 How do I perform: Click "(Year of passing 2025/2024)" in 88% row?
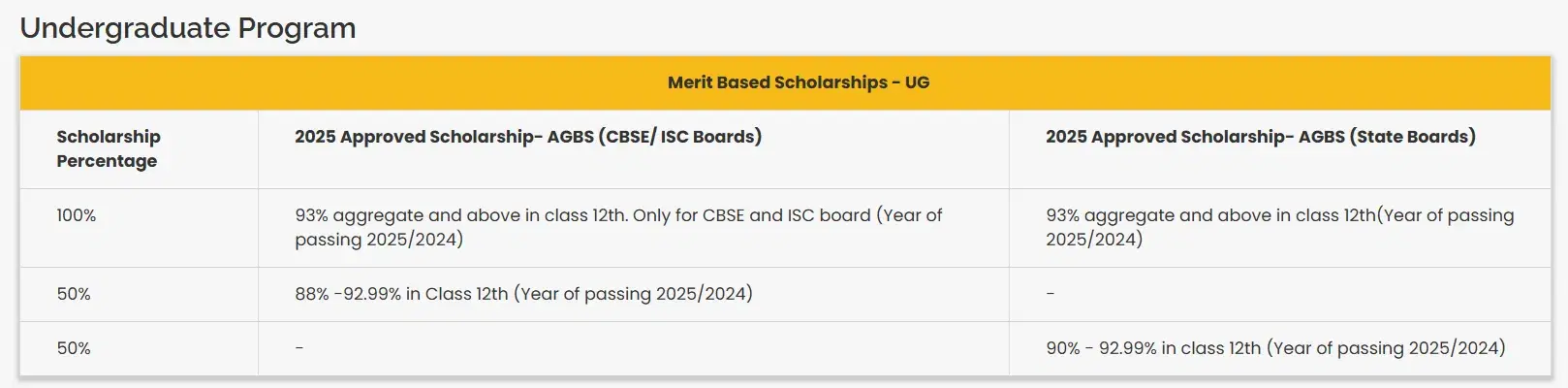(x=633, y=294)
